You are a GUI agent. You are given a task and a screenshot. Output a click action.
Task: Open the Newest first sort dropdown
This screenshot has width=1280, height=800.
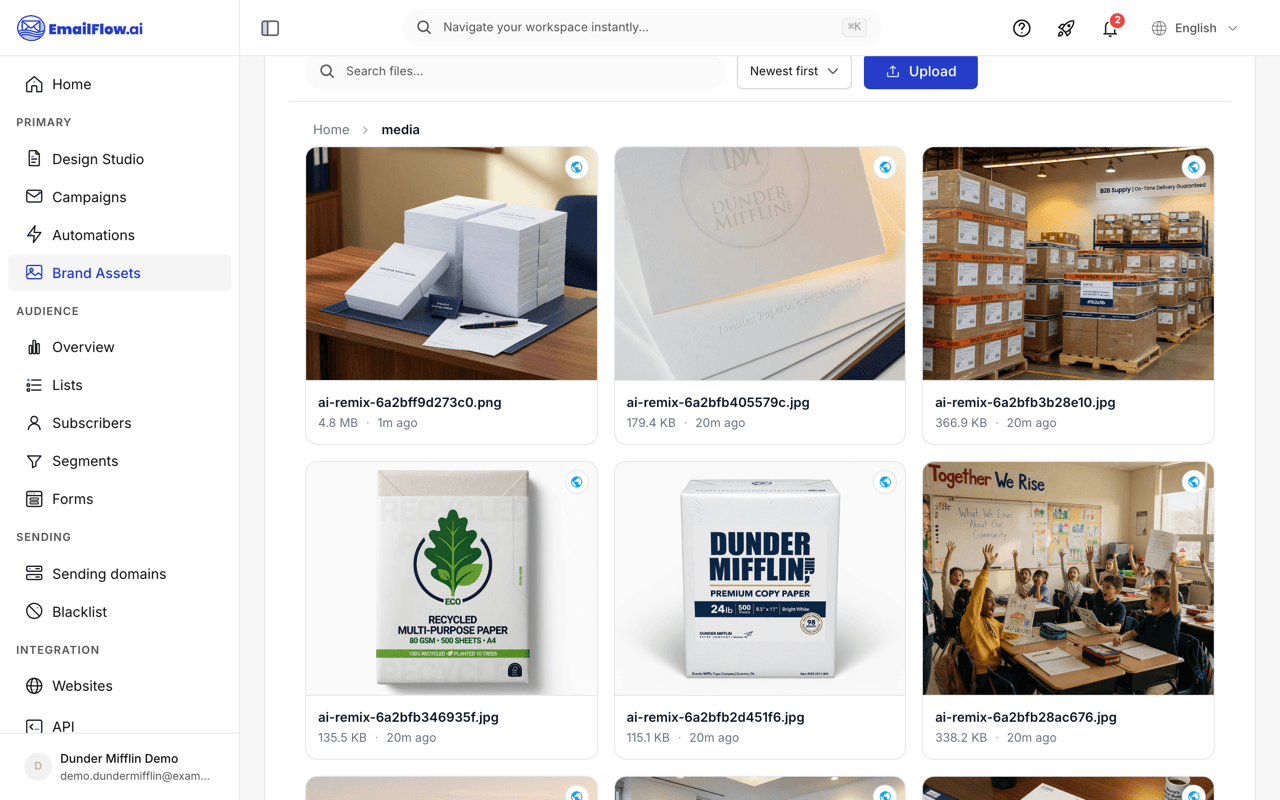[794, 71]
